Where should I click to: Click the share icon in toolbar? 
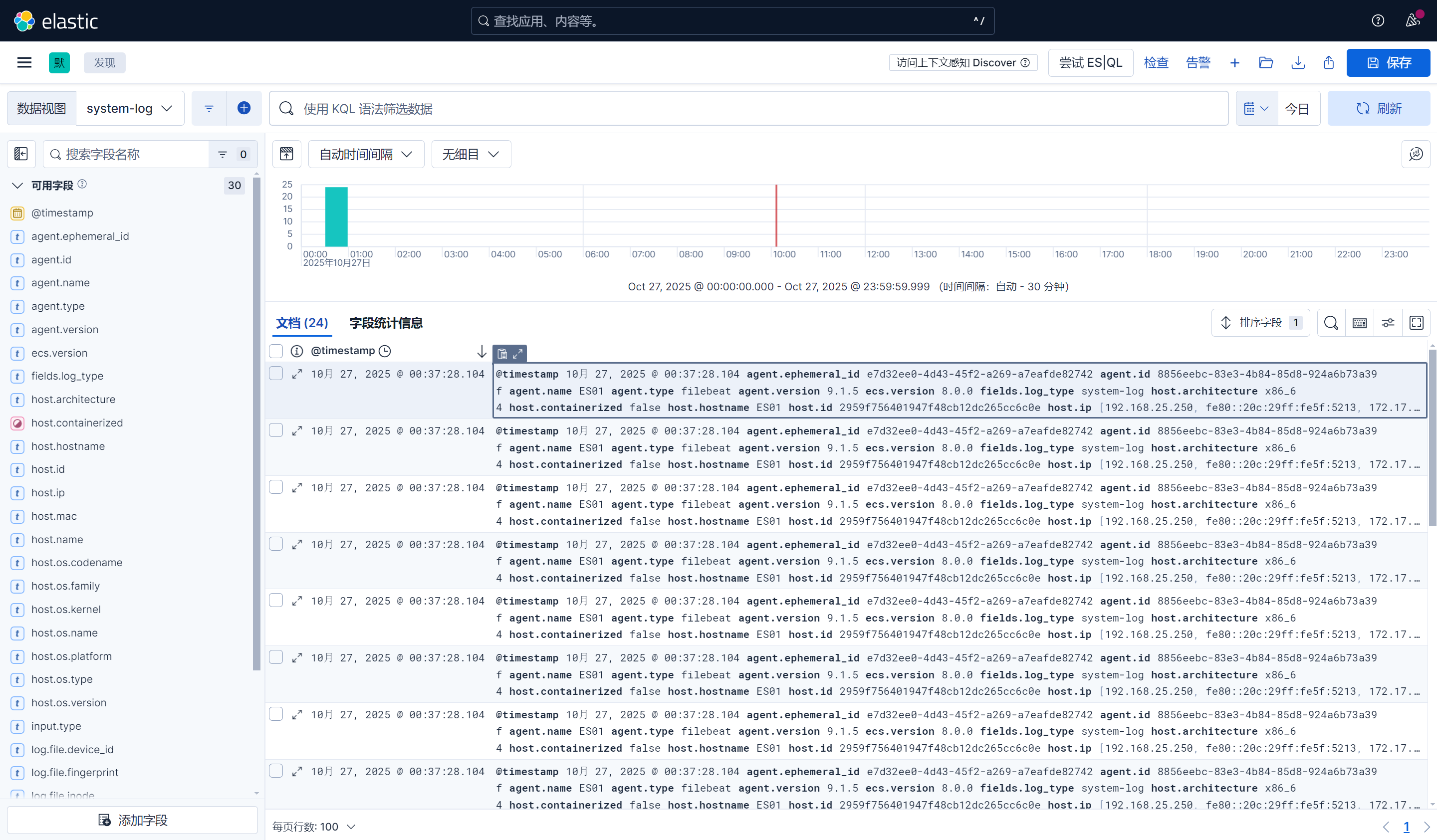(1329, 63)
